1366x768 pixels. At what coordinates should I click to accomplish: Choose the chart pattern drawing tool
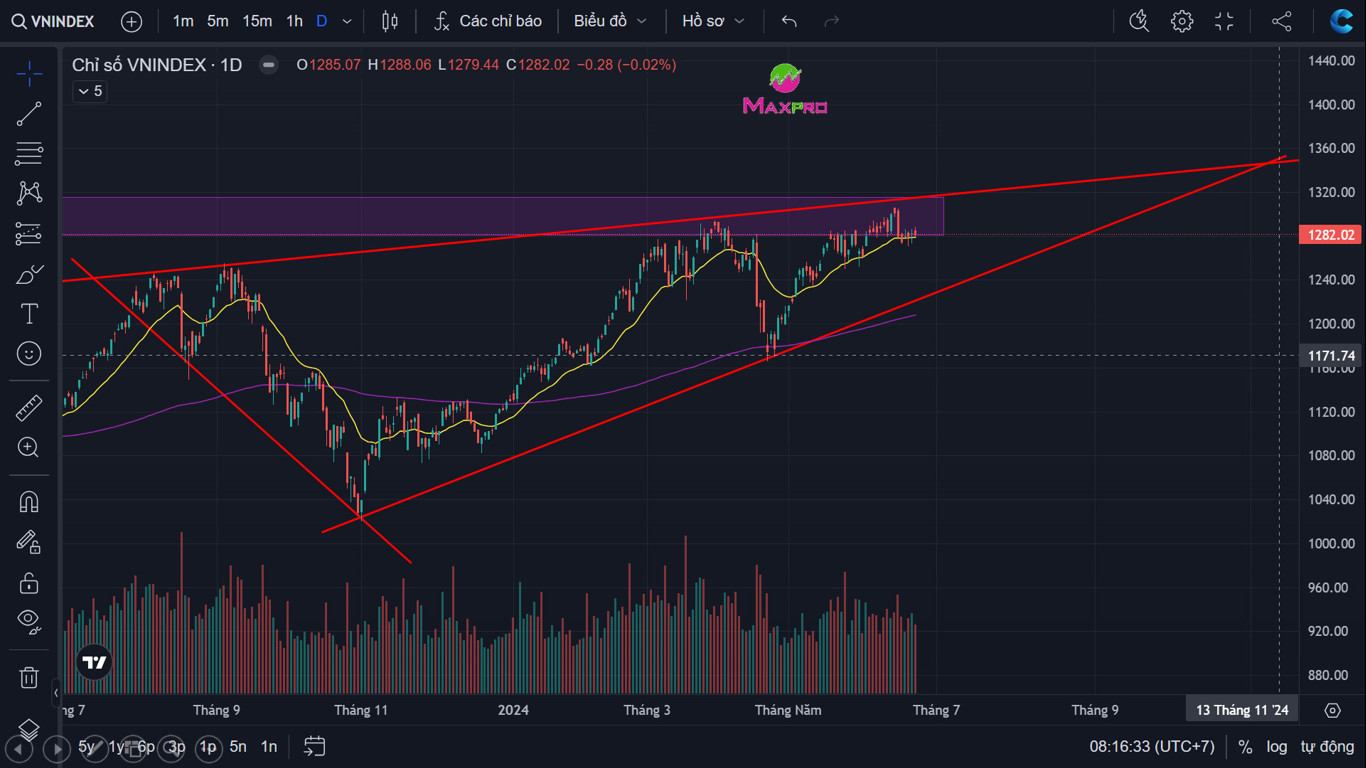(x=29, y=193)
